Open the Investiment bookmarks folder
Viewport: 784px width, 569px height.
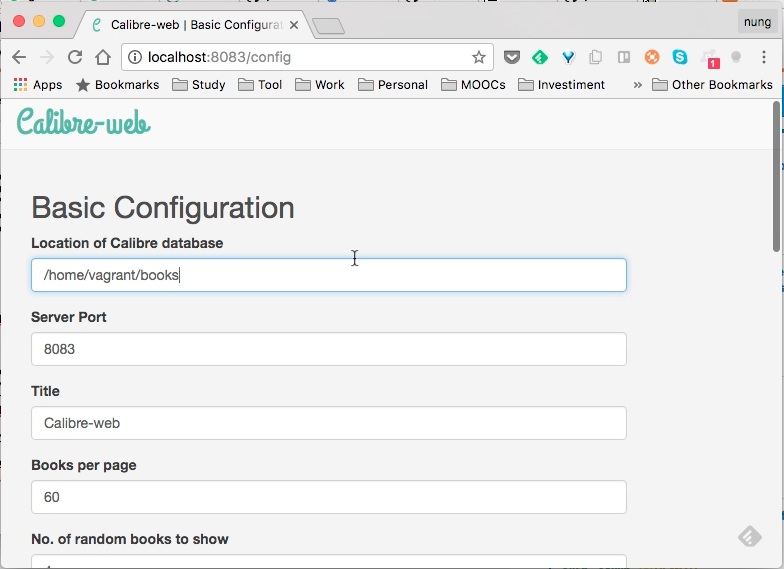(562, 84)
